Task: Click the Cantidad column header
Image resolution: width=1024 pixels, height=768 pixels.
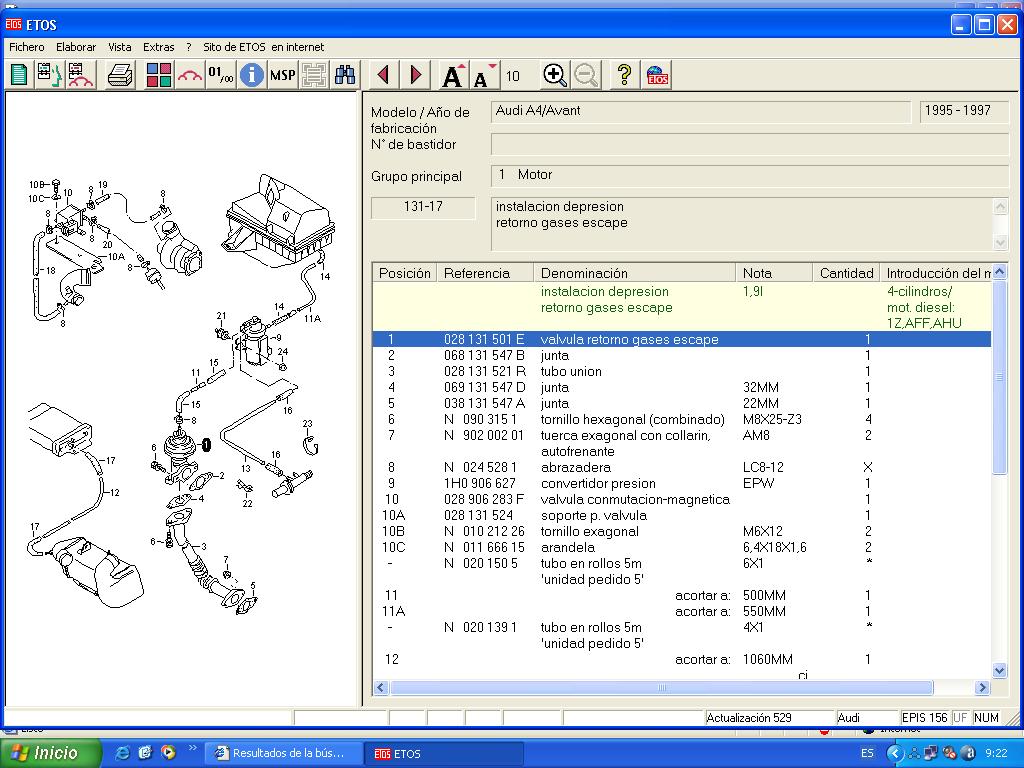Action: pyautogui.click(x=846, y=273)
